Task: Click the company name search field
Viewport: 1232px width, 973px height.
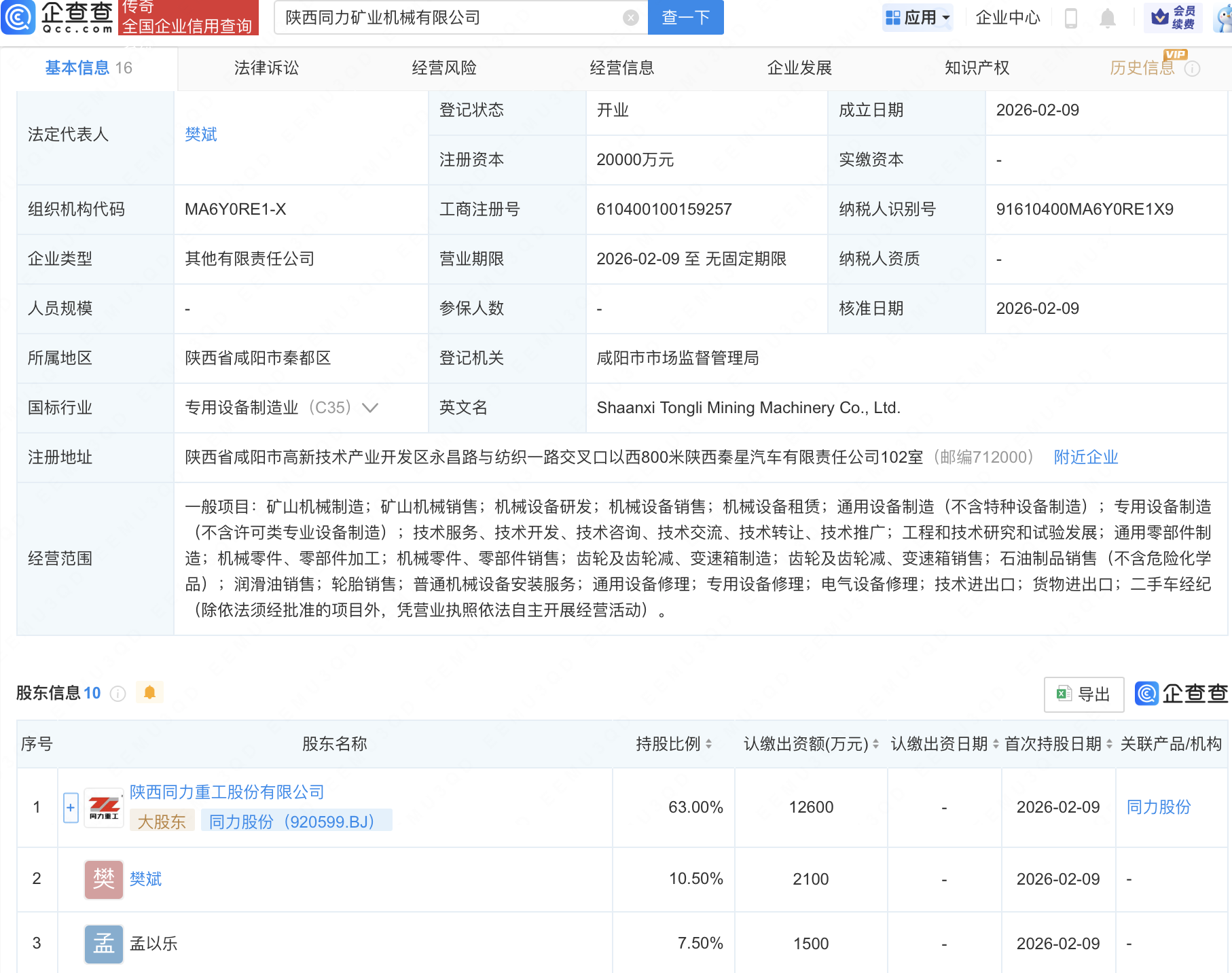Action: (448, 18)
